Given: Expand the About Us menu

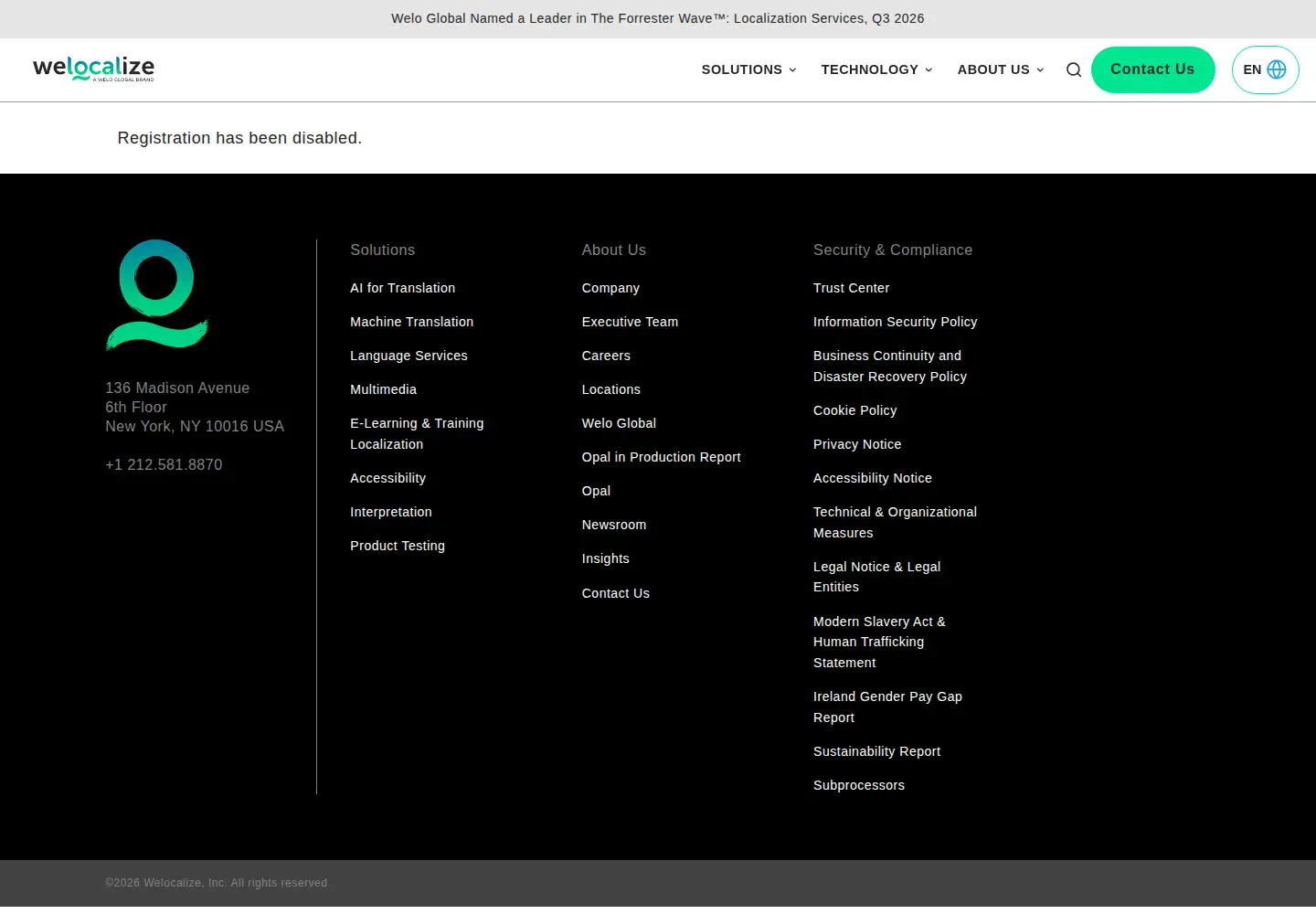Looking at the screenshot, I should [x=1001, y=69].
